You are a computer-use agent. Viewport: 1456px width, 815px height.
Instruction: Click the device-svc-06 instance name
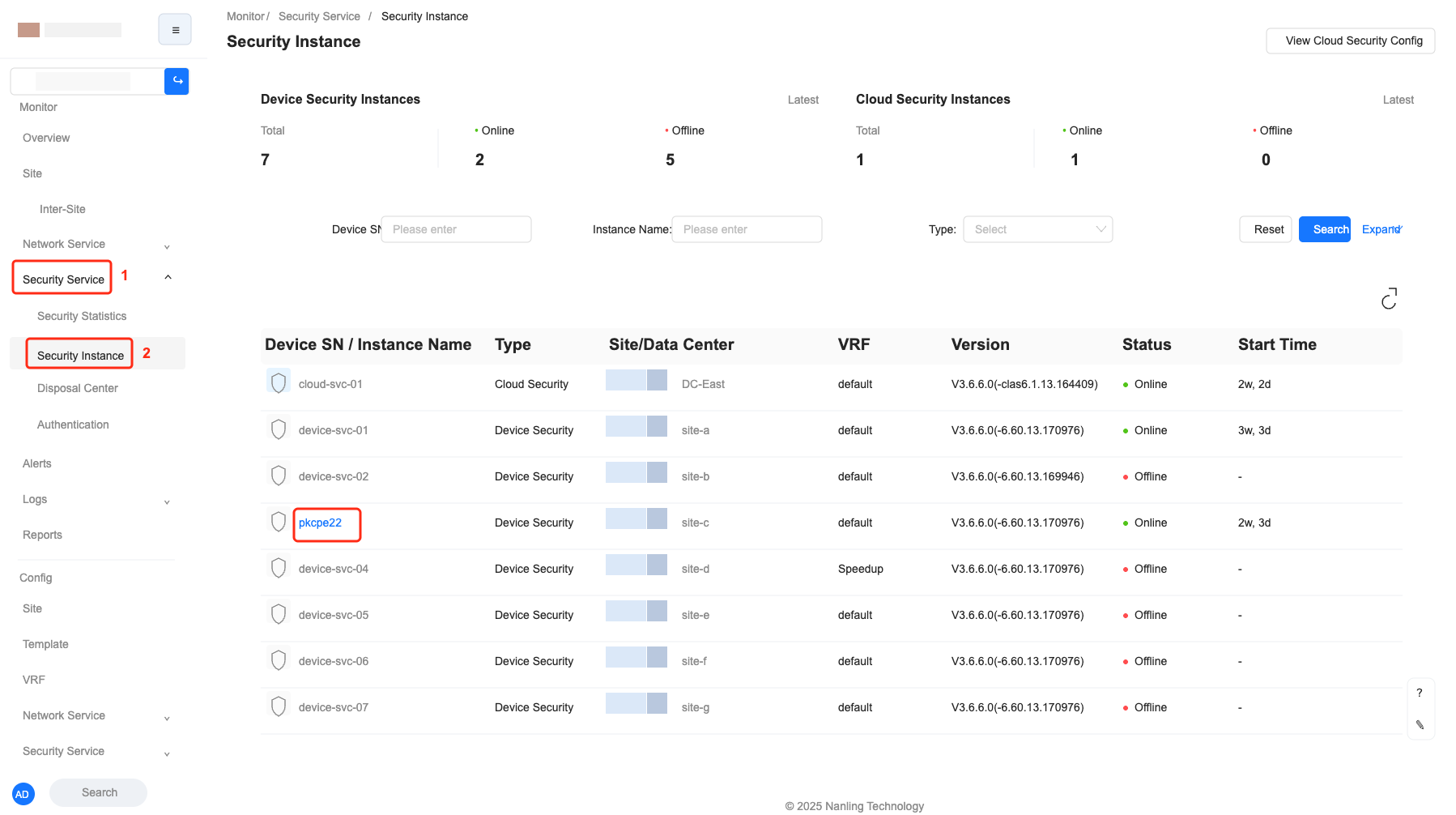point(334,661)
